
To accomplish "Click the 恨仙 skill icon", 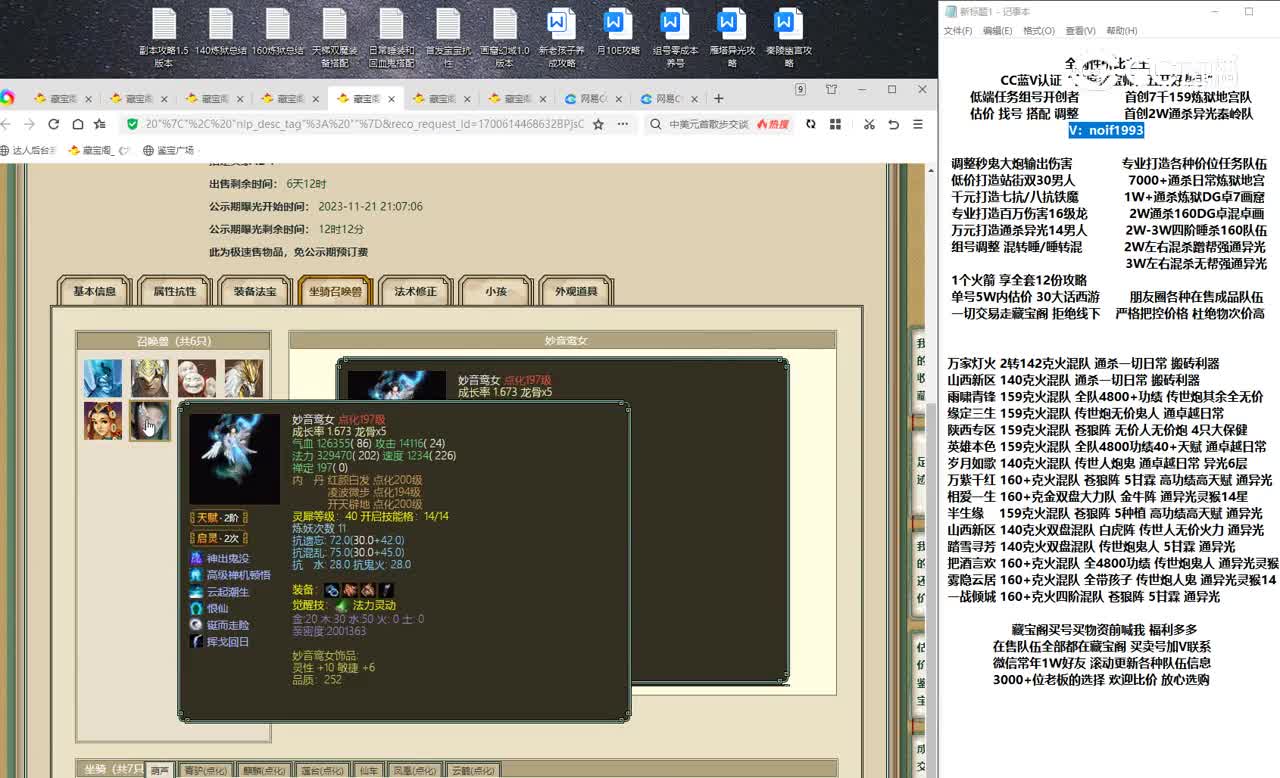I will 196,608.
